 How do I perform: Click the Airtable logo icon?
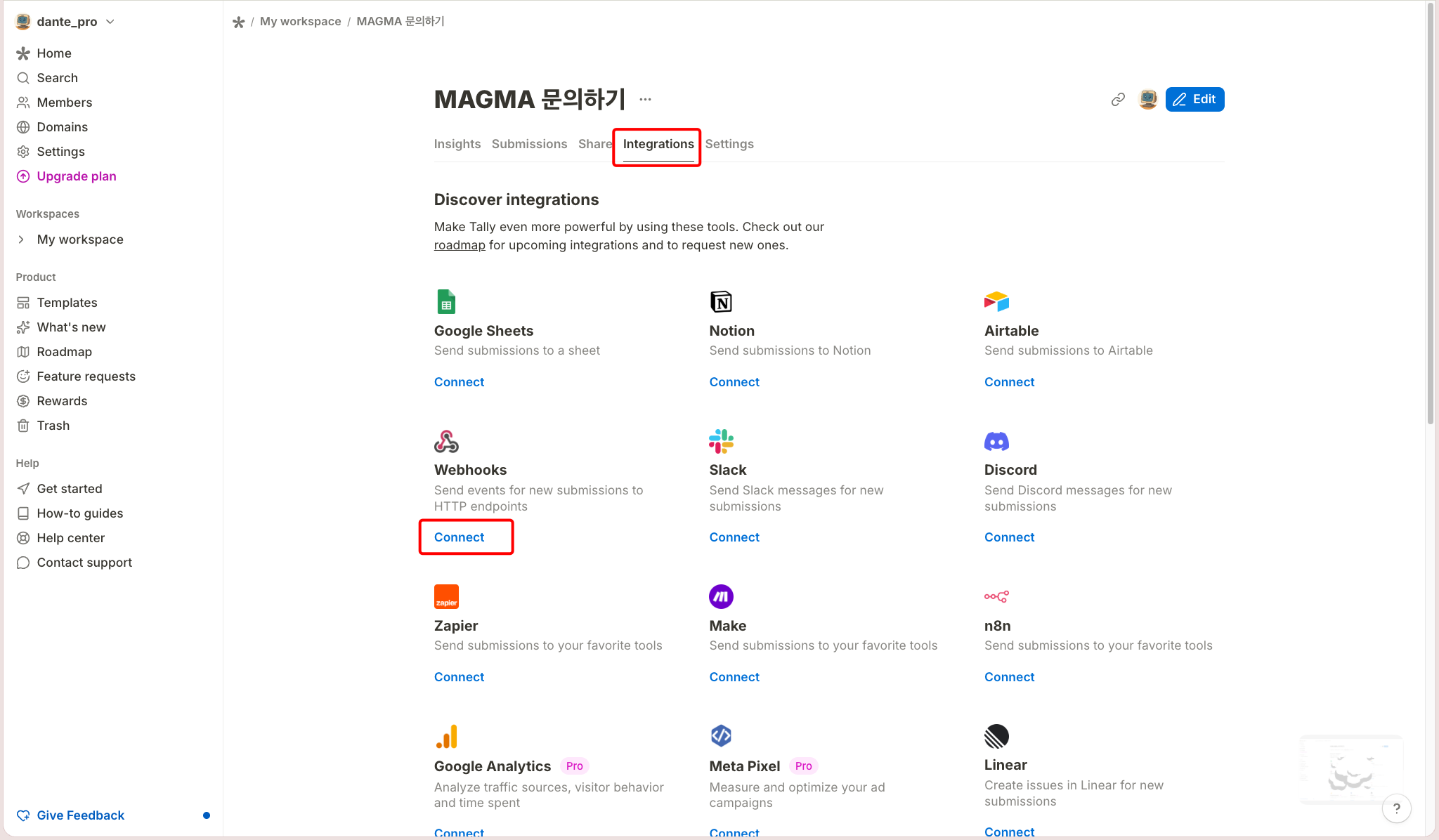(x=996, y=301)
